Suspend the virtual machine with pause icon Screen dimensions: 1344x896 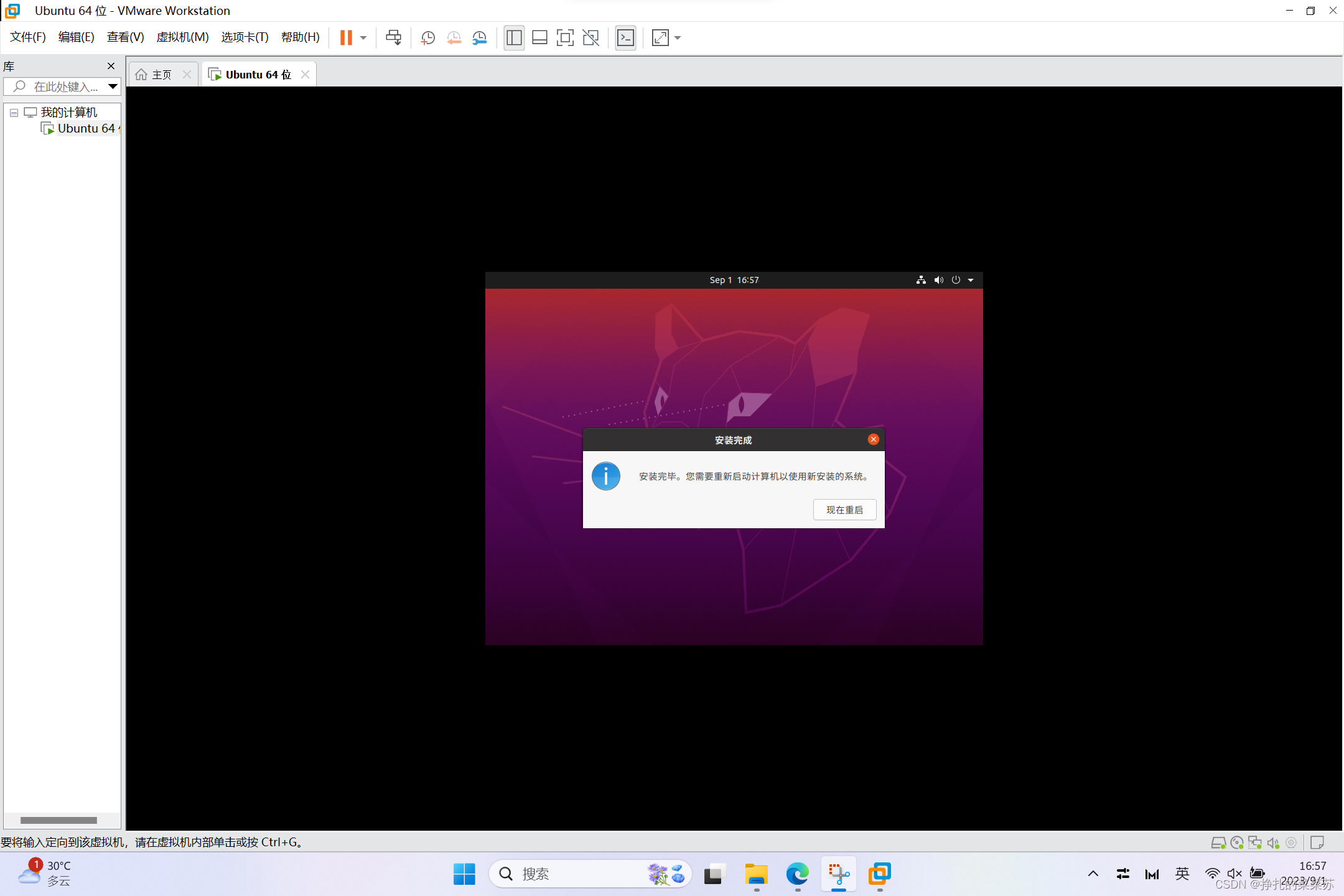point(347,37)
